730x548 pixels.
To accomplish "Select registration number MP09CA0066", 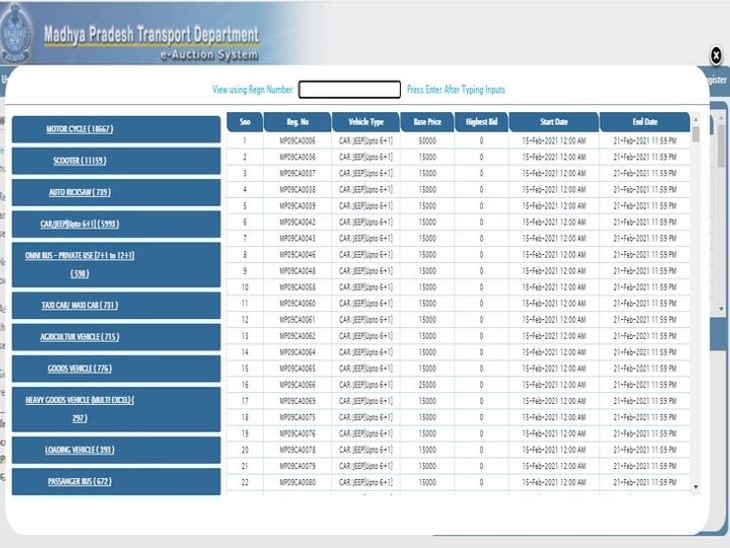I will (297, 385).
